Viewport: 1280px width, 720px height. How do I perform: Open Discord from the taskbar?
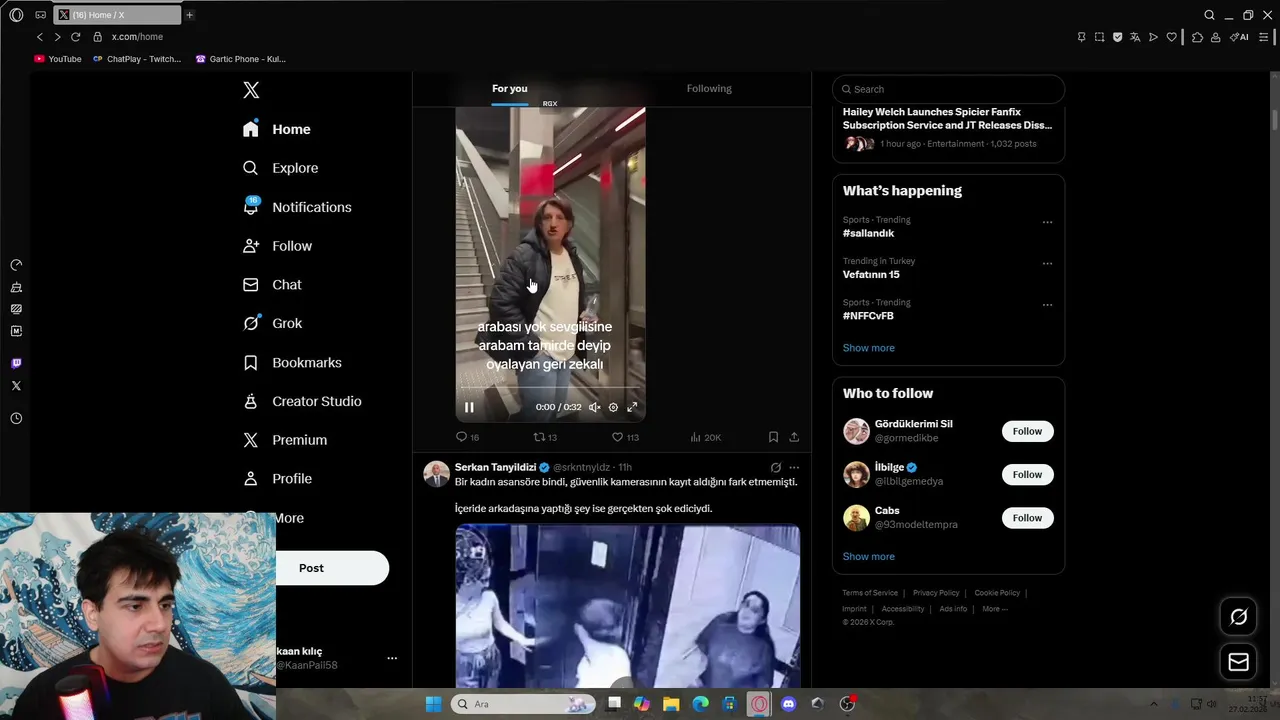[x=789, y=704]
